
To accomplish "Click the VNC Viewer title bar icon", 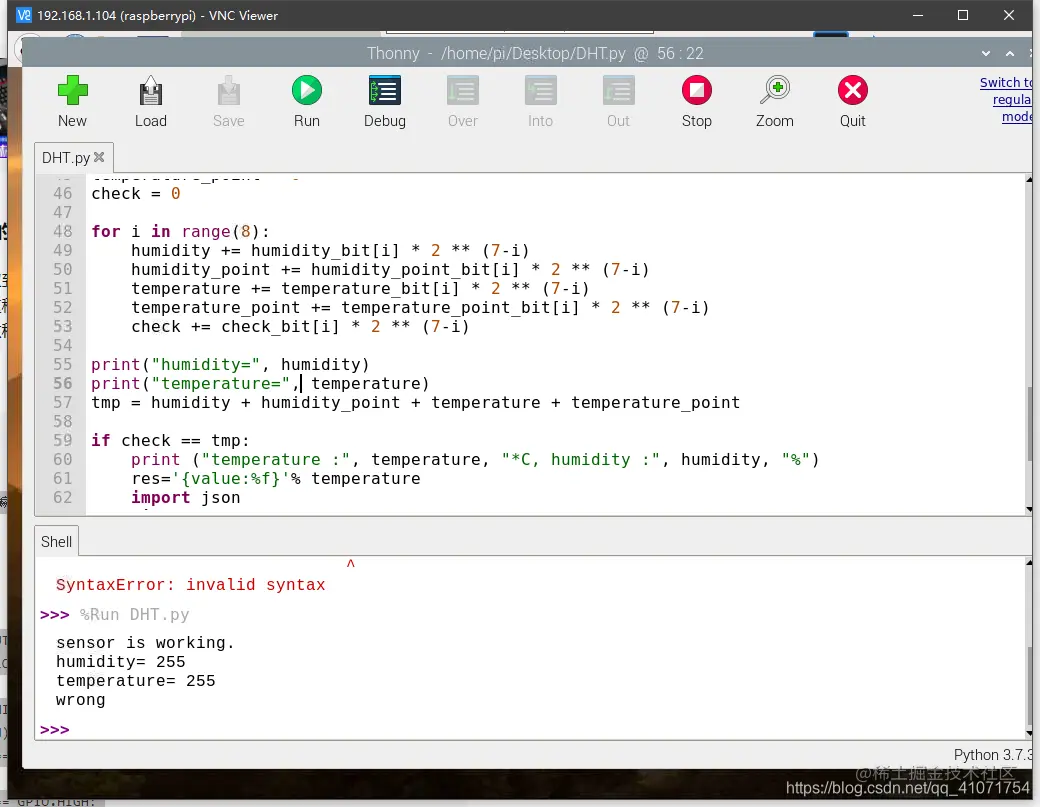I will click(23, 15).
